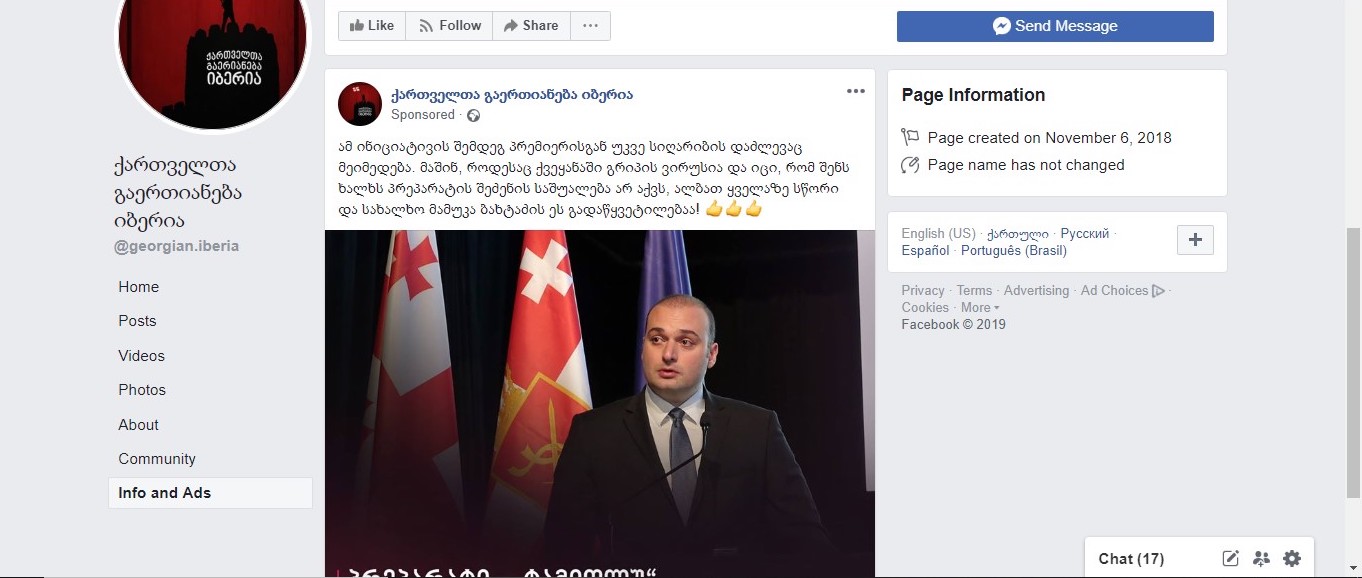Click the globe audience icon beside Sponsored
The width and height of the screenshot is (1362, 578).
pos(474,115)
